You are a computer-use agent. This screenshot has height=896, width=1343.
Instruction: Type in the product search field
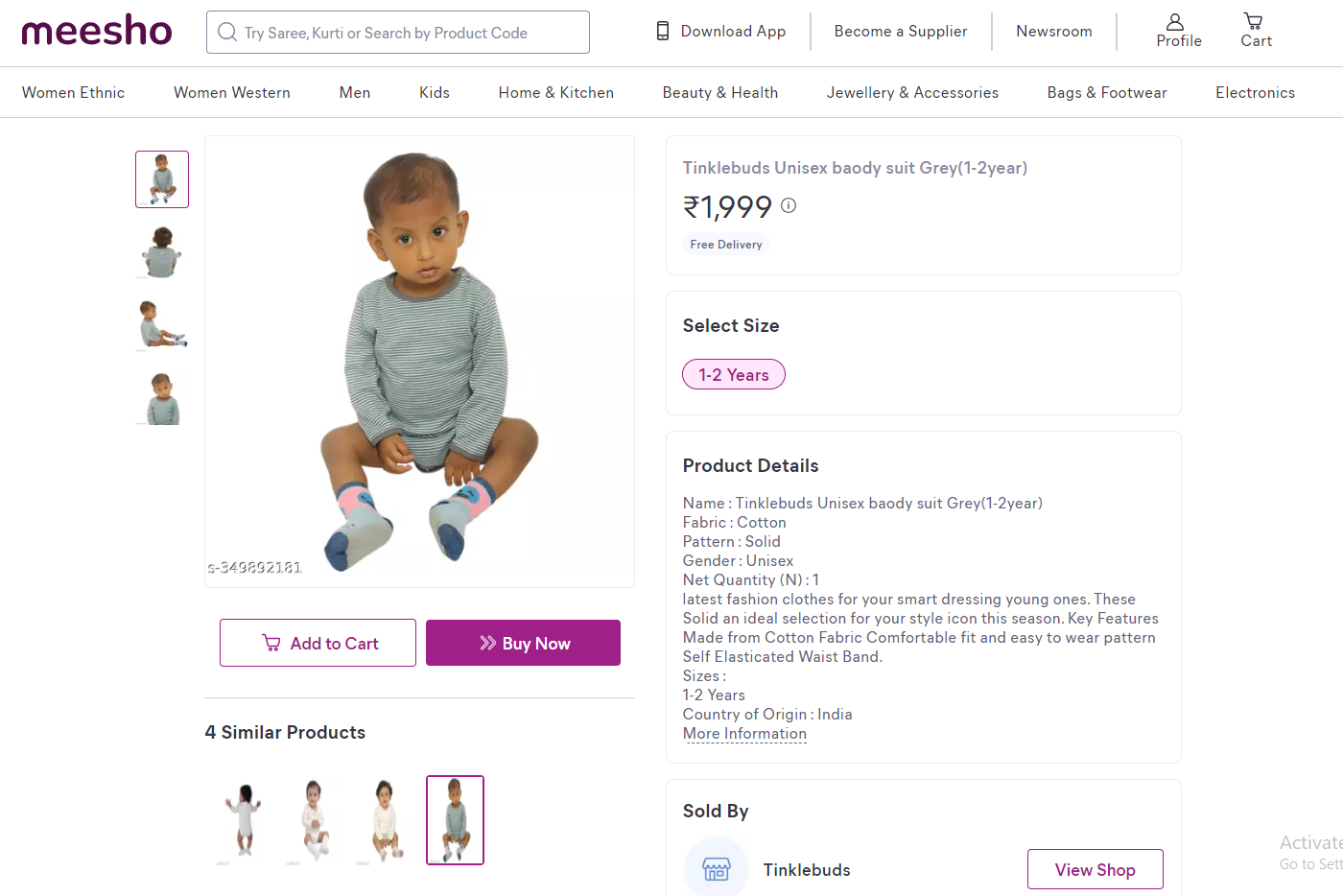403,33
